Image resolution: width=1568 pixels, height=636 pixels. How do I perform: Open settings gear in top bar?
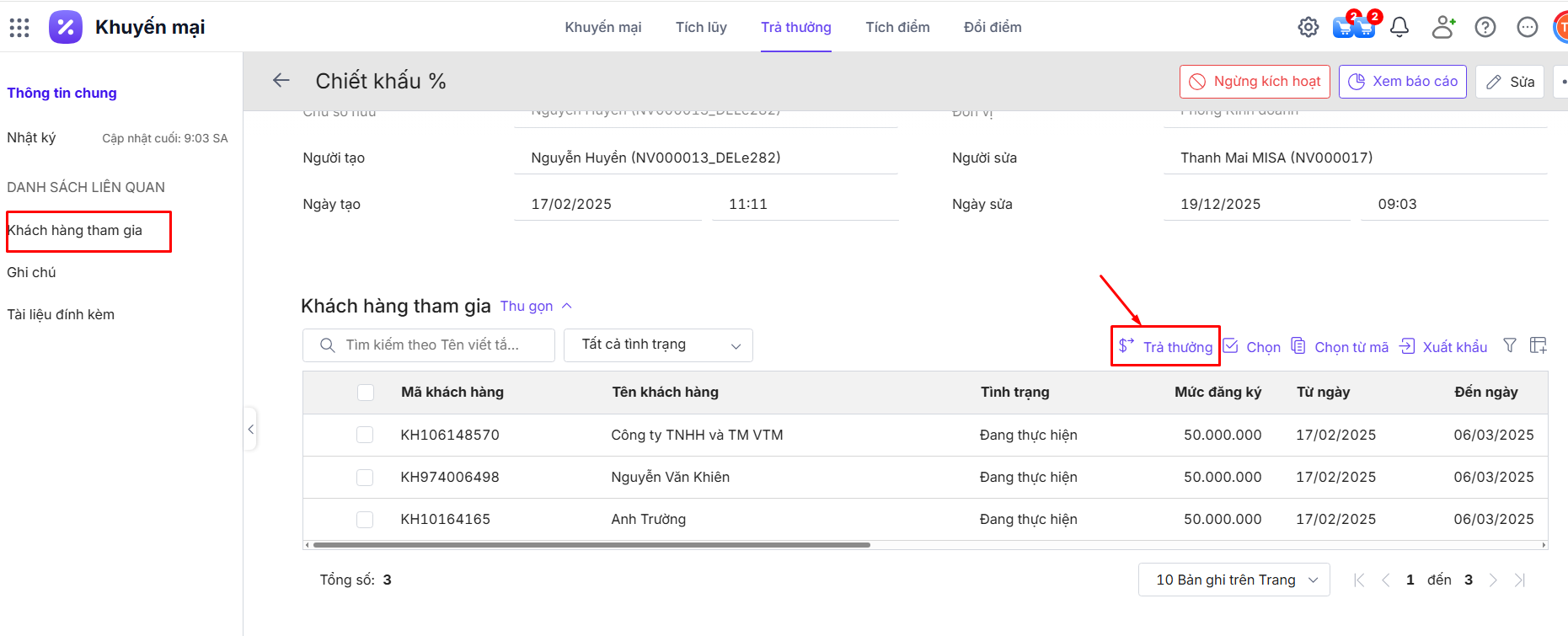coord(1308,28)
